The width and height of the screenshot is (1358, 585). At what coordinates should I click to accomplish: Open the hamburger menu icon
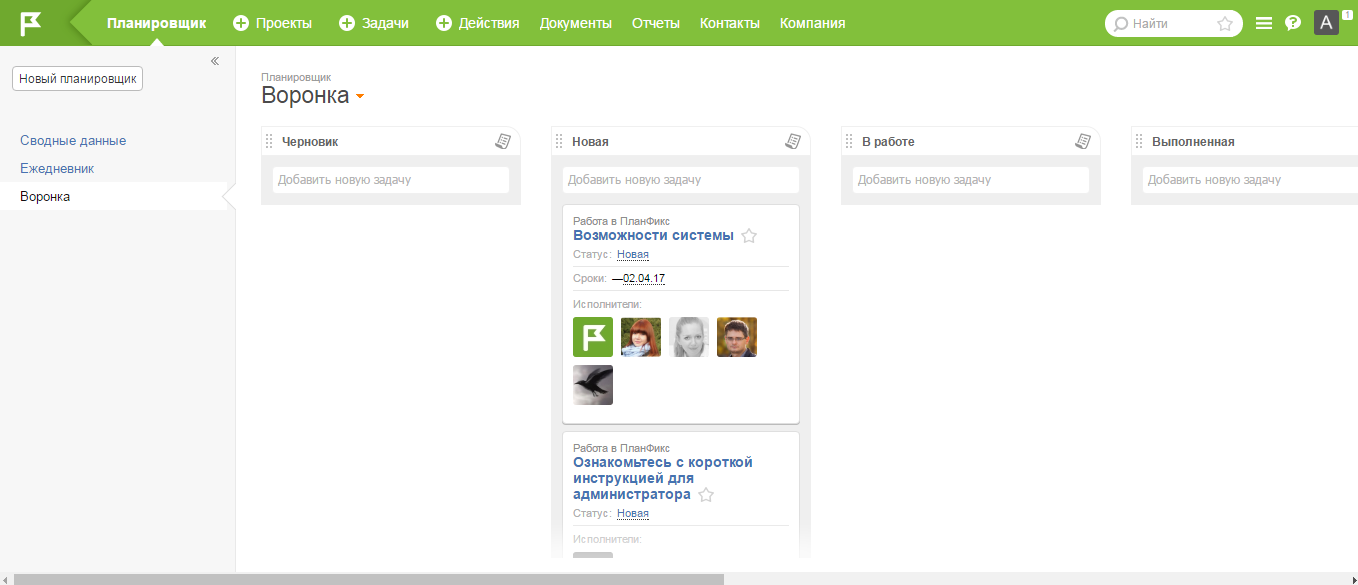coord(1264,23)
